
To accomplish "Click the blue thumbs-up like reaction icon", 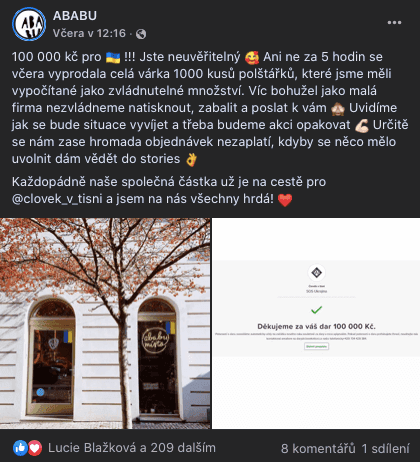I will click(x=20, y=448).
